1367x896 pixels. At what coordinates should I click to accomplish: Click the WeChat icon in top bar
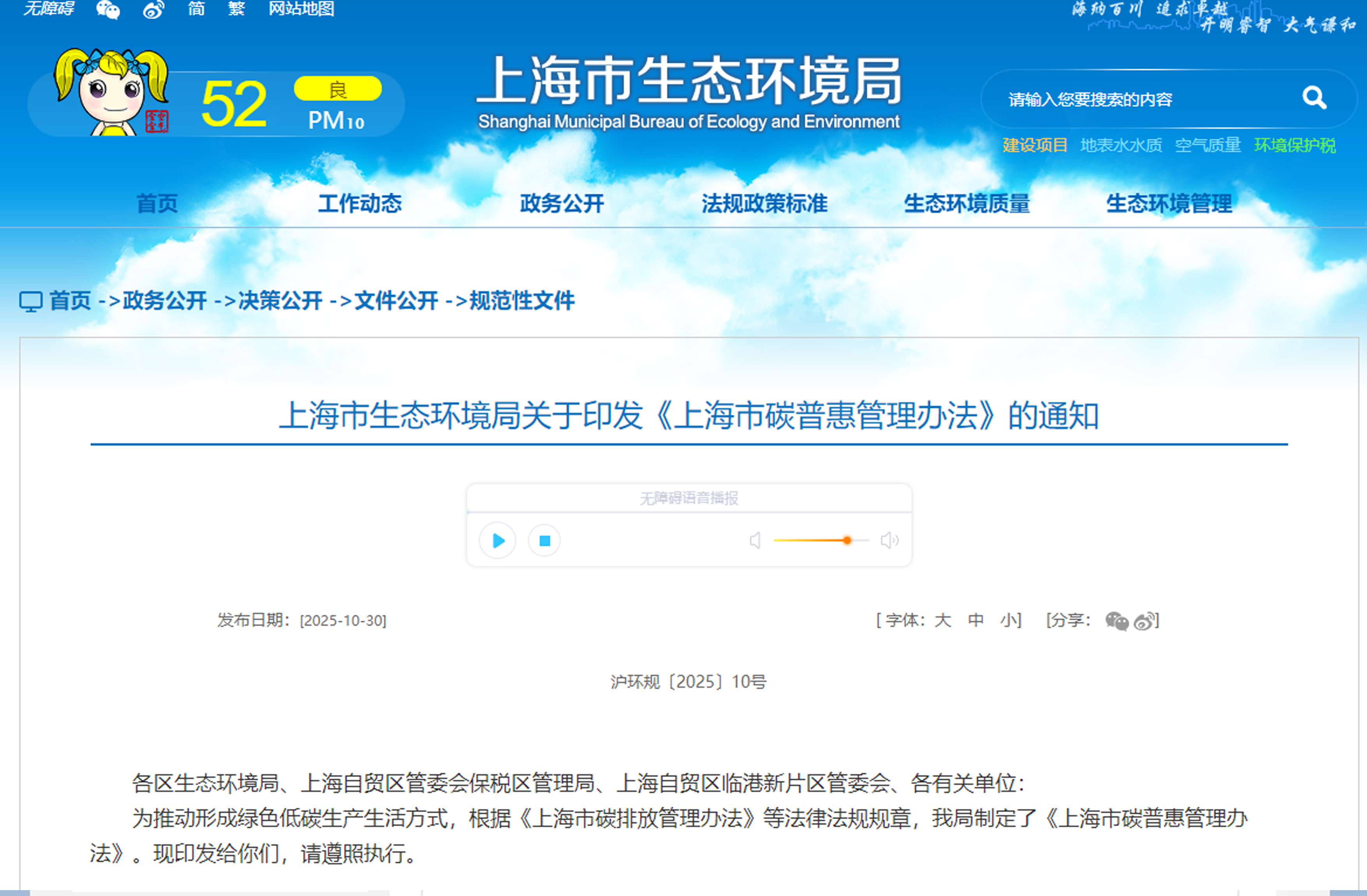[x=108, y=9]
